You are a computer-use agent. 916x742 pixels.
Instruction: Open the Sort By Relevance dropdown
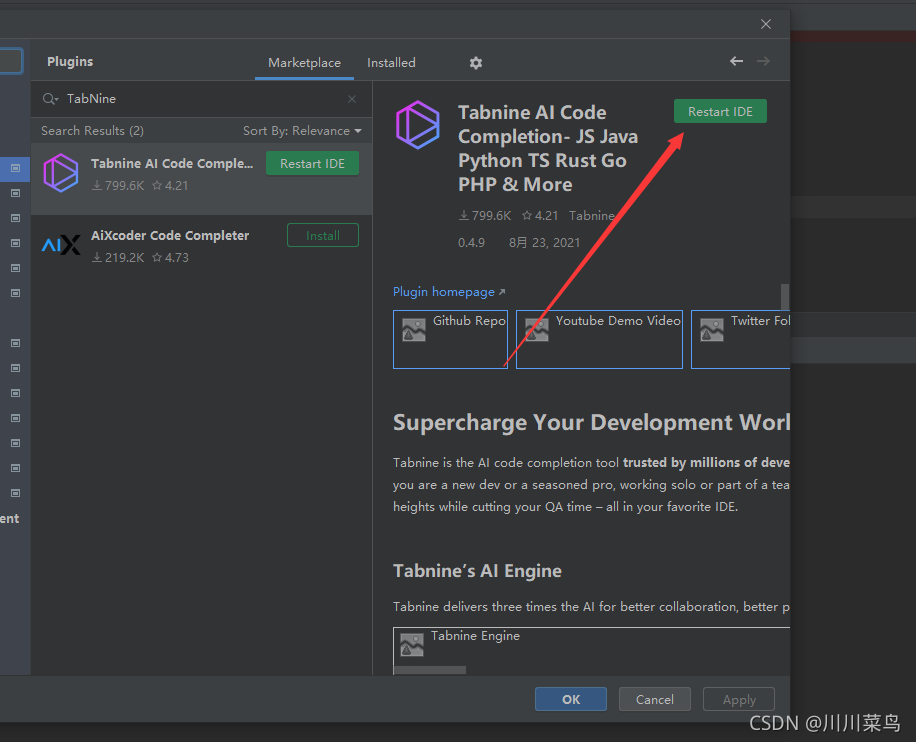pos(302,131)
